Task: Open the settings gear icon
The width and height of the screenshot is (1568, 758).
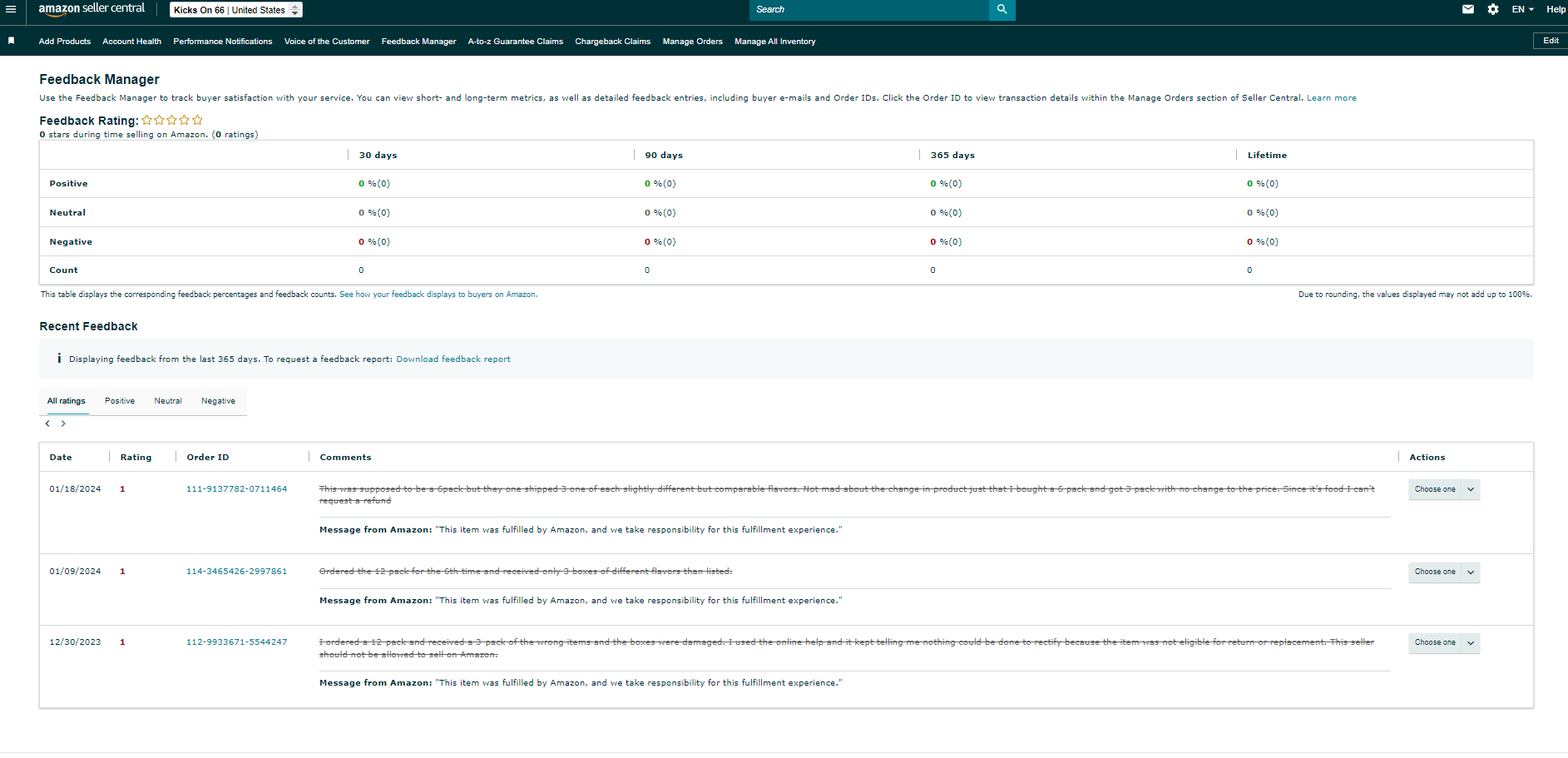Action: pos(1493,9)
